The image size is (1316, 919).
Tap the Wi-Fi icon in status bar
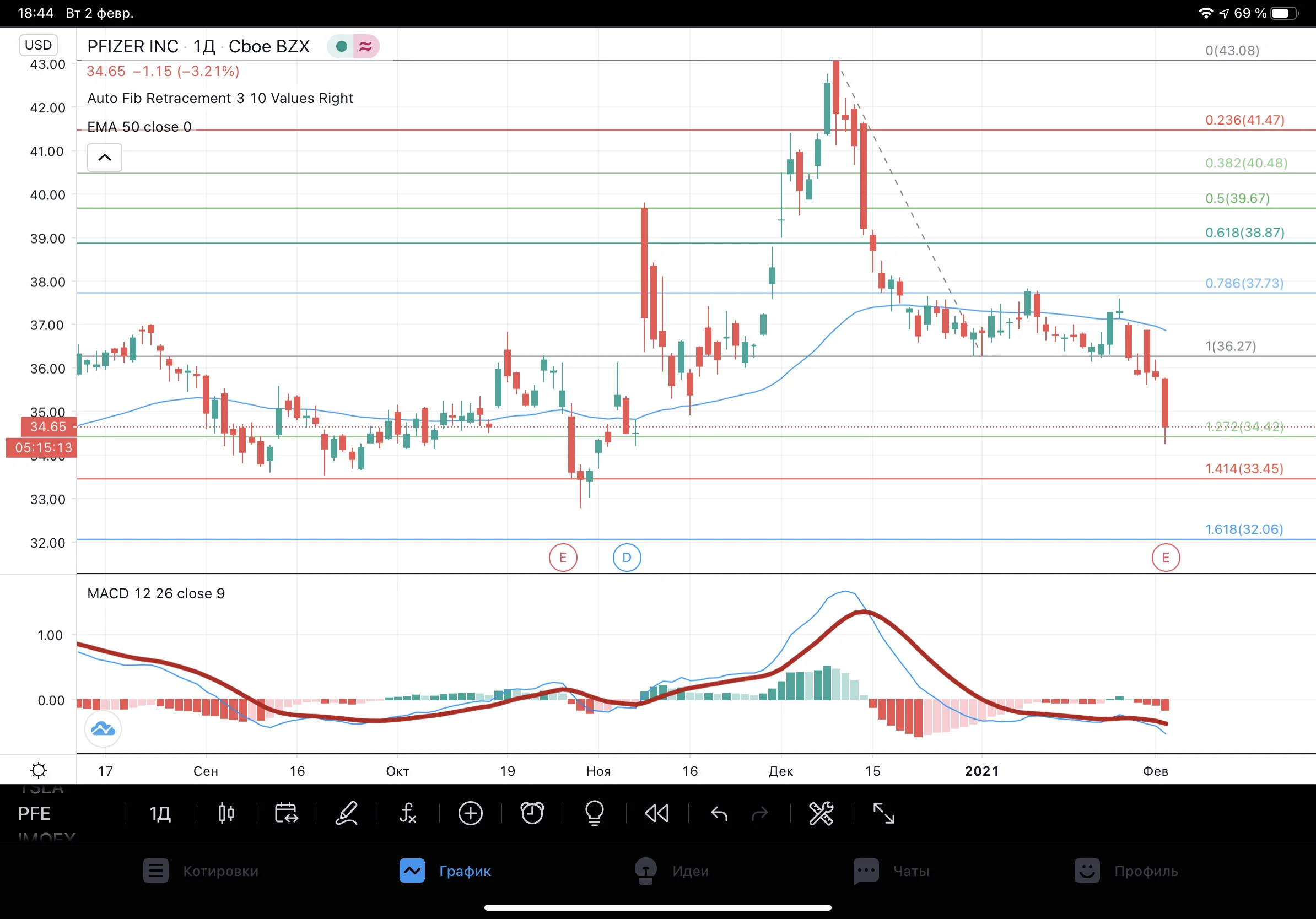click(1206, 13)
